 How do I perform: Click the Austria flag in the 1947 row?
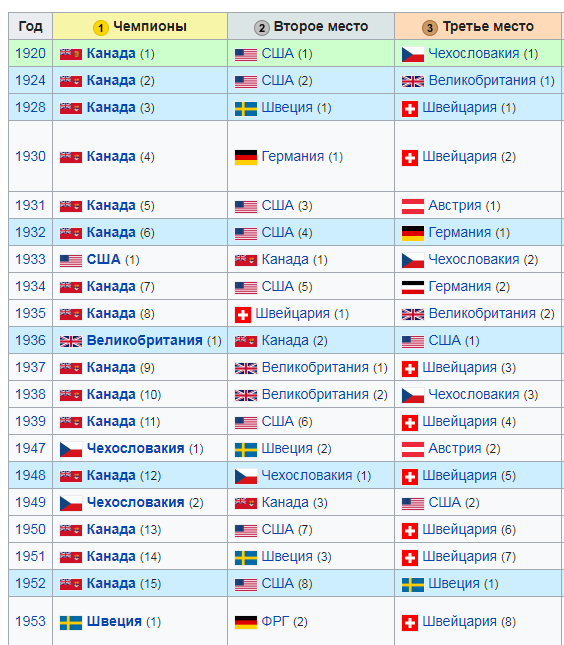(413, 449)
